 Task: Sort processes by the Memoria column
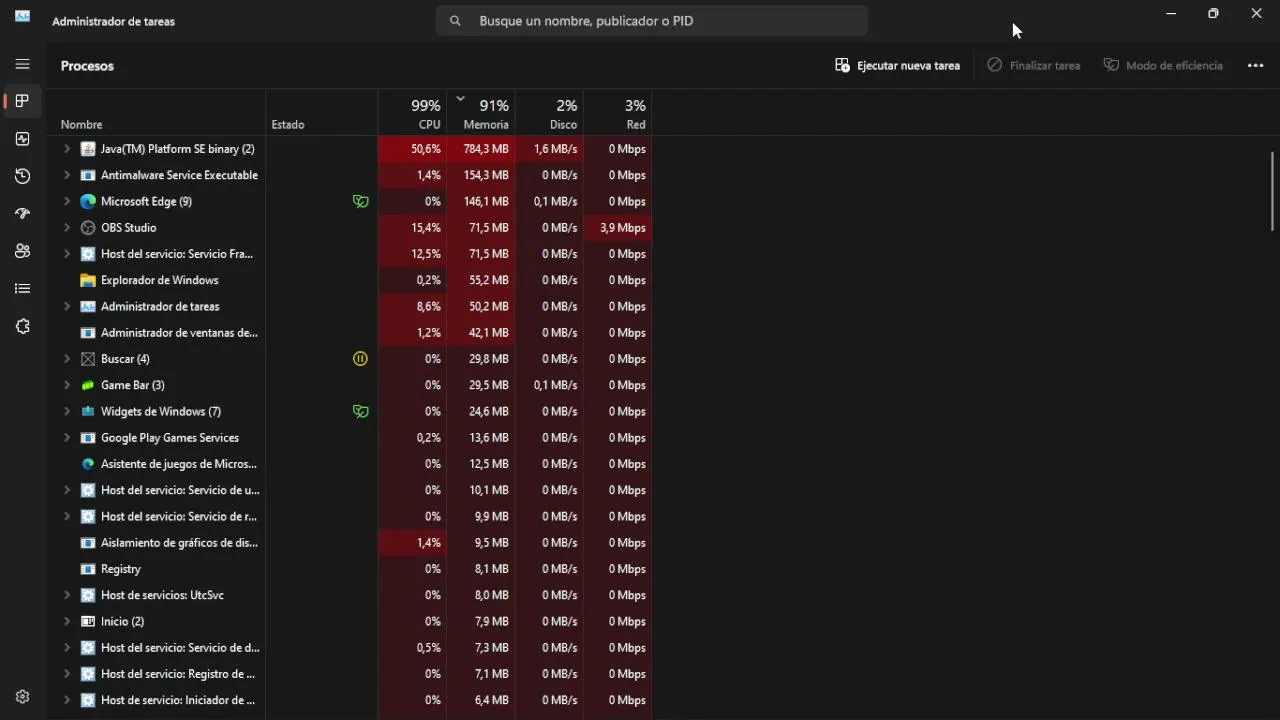pos(481,112)
